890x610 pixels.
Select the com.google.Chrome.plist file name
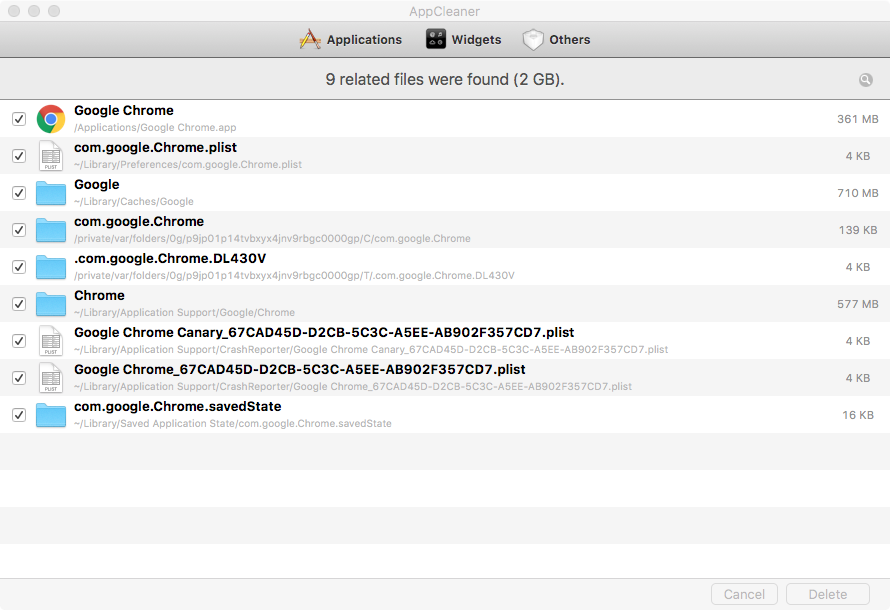point(156,148)
